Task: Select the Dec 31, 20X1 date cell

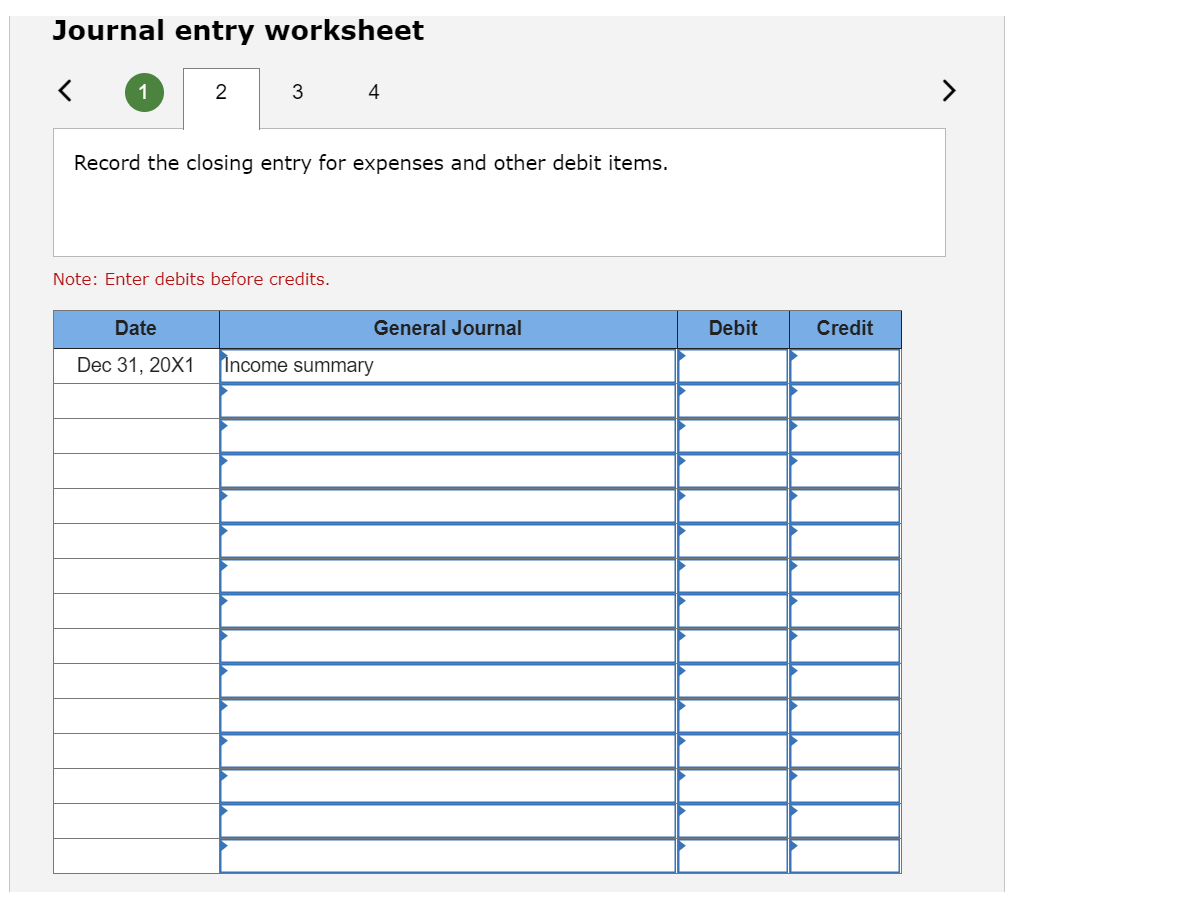Action: (136, 365)
